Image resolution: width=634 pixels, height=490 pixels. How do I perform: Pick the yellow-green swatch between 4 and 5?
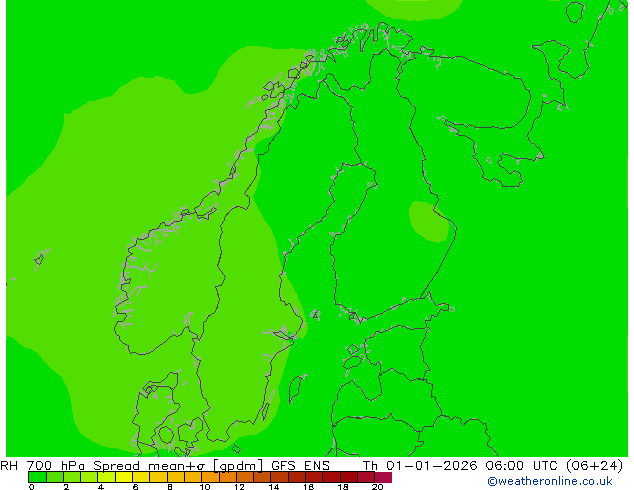pyautogui.click(x=106, y=477)
